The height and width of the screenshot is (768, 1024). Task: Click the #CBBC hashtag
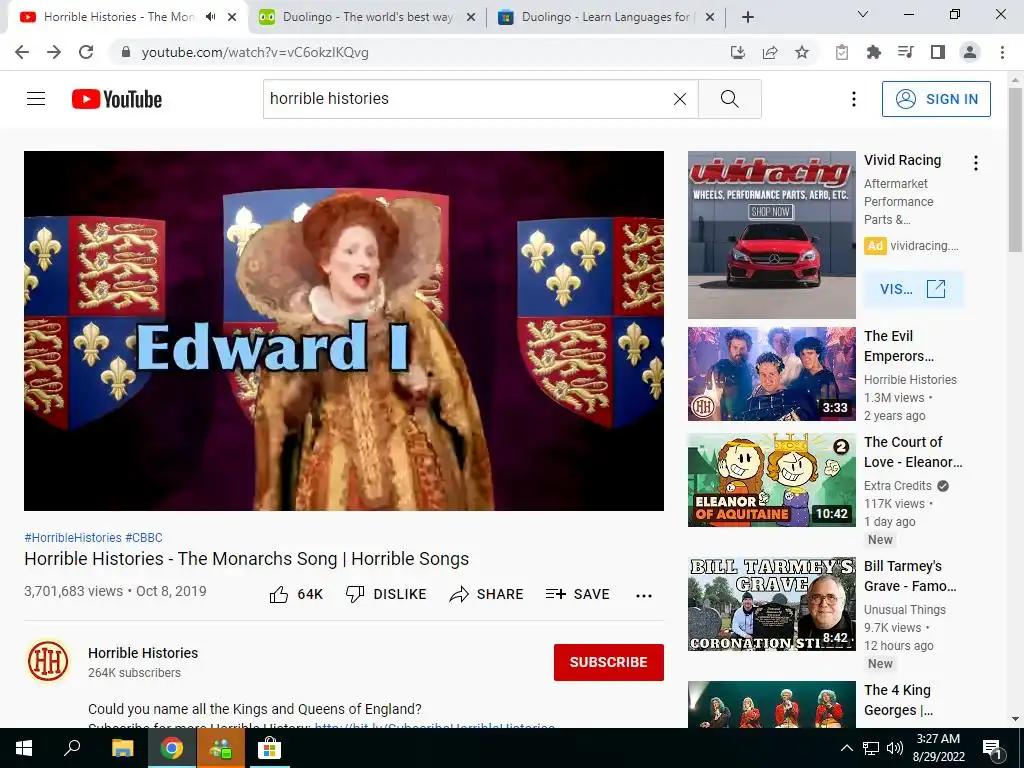144,537
